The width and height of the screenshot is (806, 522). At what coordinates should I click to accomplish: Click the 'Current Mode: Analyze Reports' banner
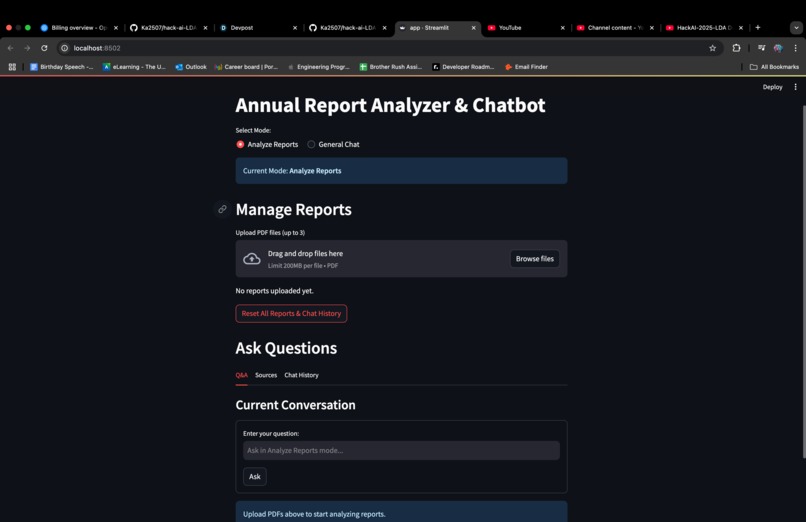pyautogui.click(x=401, y=171)
